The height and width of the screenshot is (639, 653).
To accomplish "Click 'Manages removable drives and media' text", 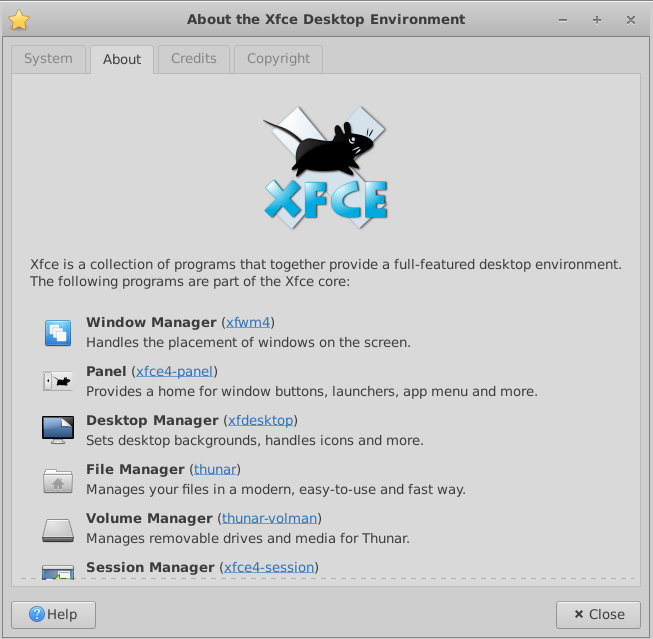I will click(248, 538).
